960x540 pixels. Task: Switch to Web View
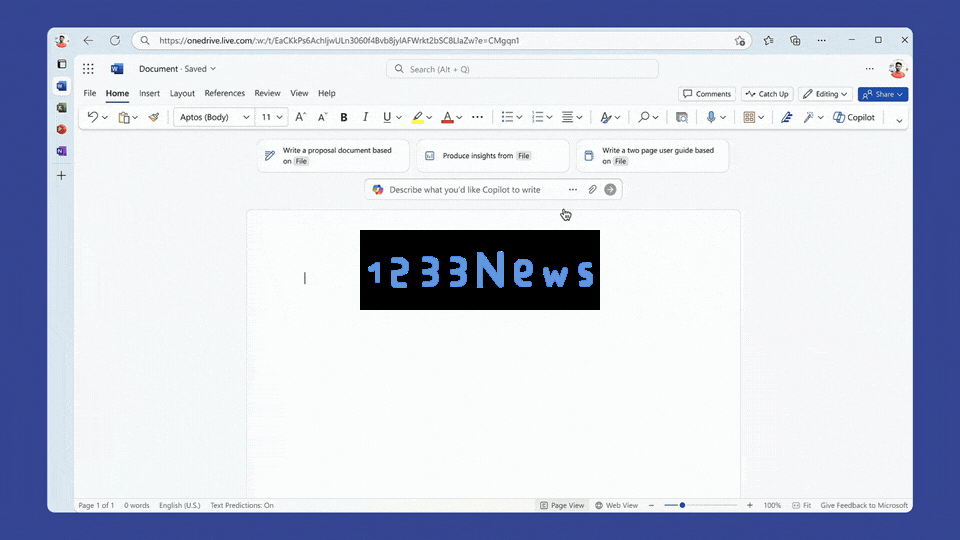click(x=617, y=505)
